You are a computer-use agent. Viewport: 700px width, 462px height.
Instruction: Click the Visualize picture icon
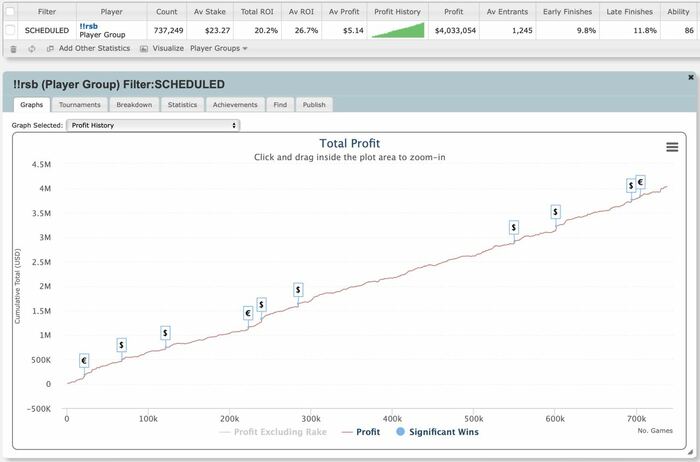pos(144,49)
